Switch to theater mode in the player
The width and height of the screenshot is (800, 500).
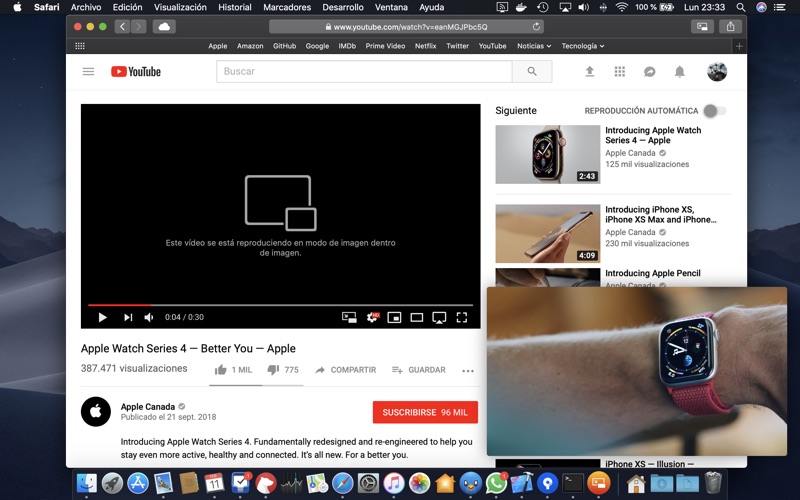click(x=417, y=317)
